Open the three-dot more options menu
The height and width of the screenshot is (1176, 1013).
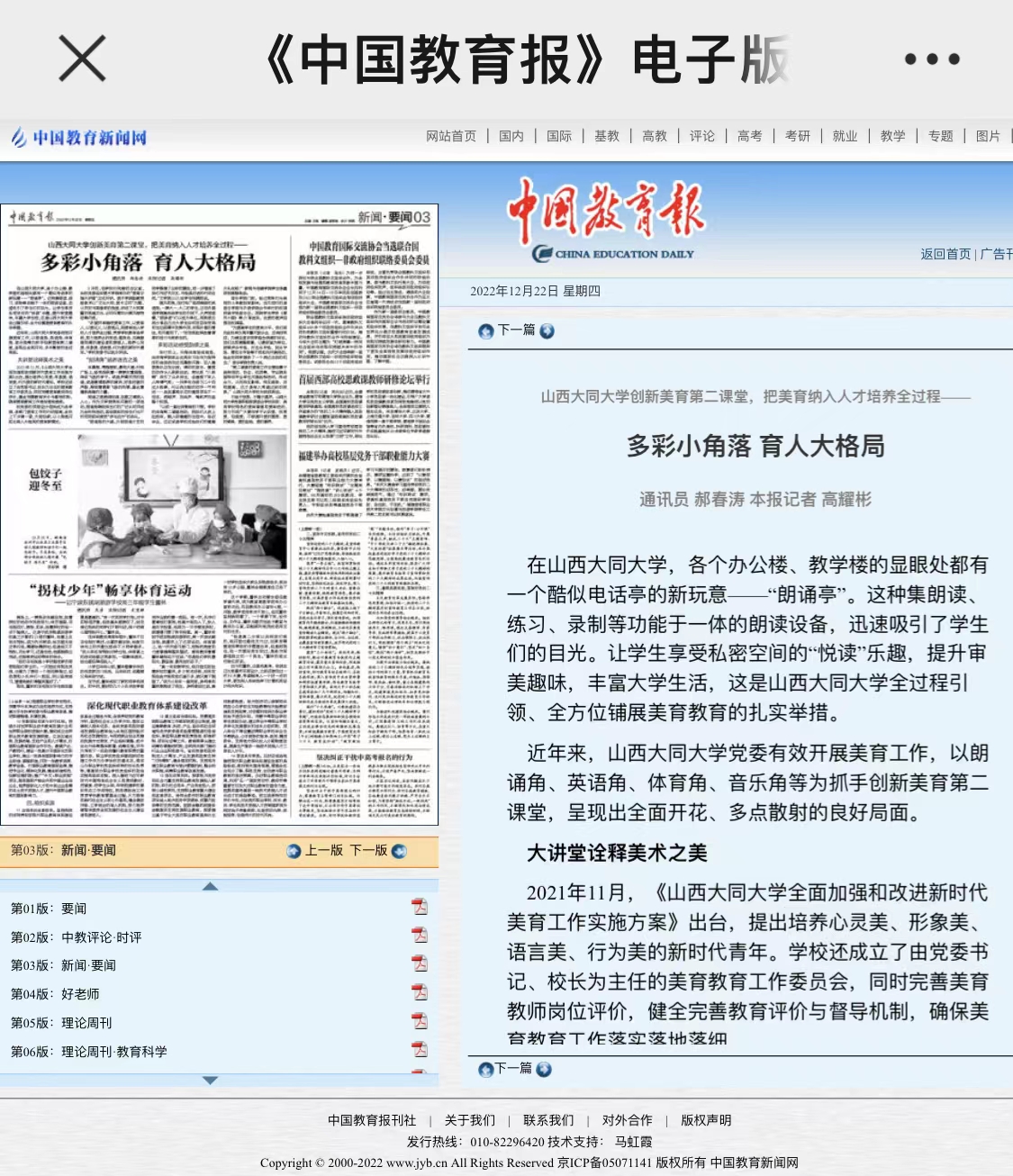click(932, 59)
